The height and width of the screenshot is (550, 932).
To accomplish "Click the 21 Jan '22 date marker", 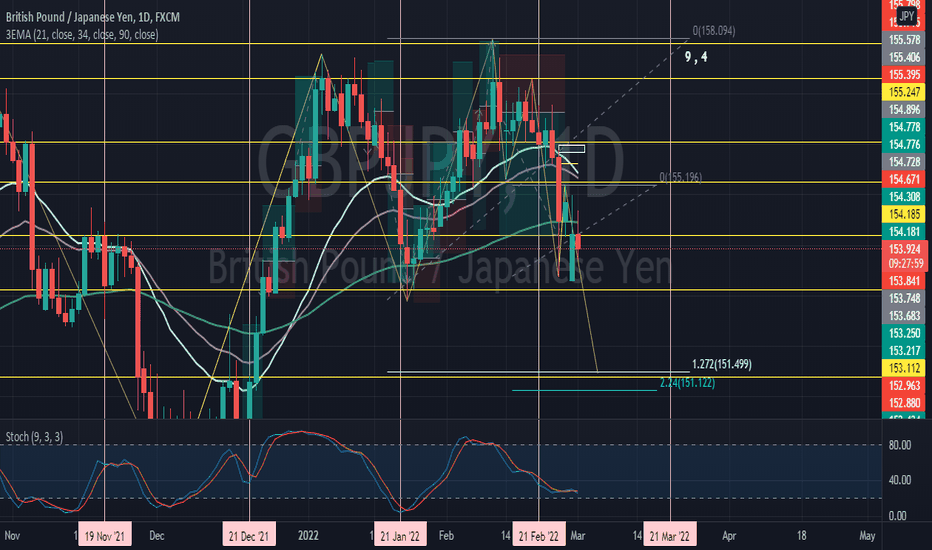I will click(x=400, y=536).
